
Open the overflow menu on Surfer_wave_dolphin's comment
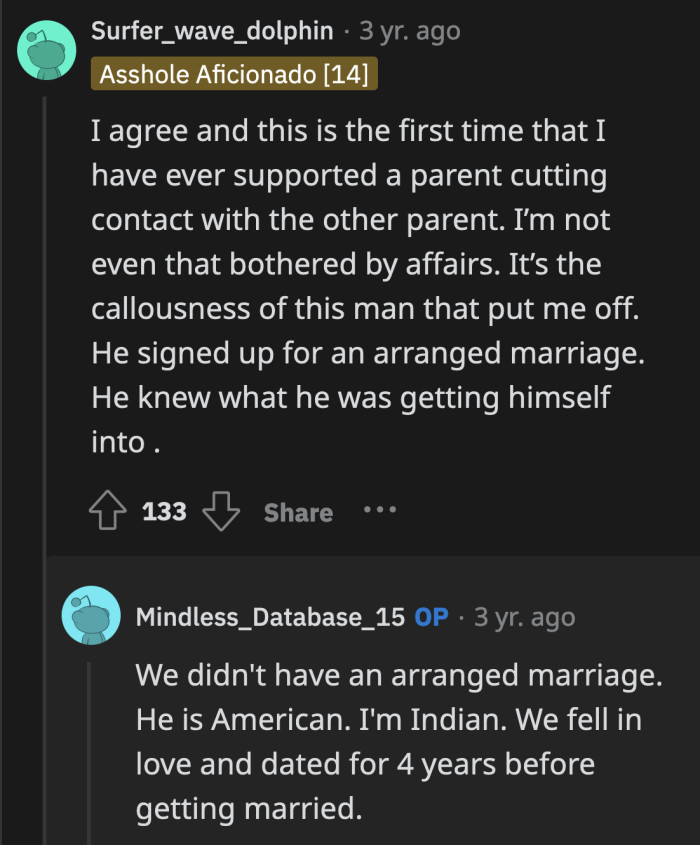tap(378, 511)
